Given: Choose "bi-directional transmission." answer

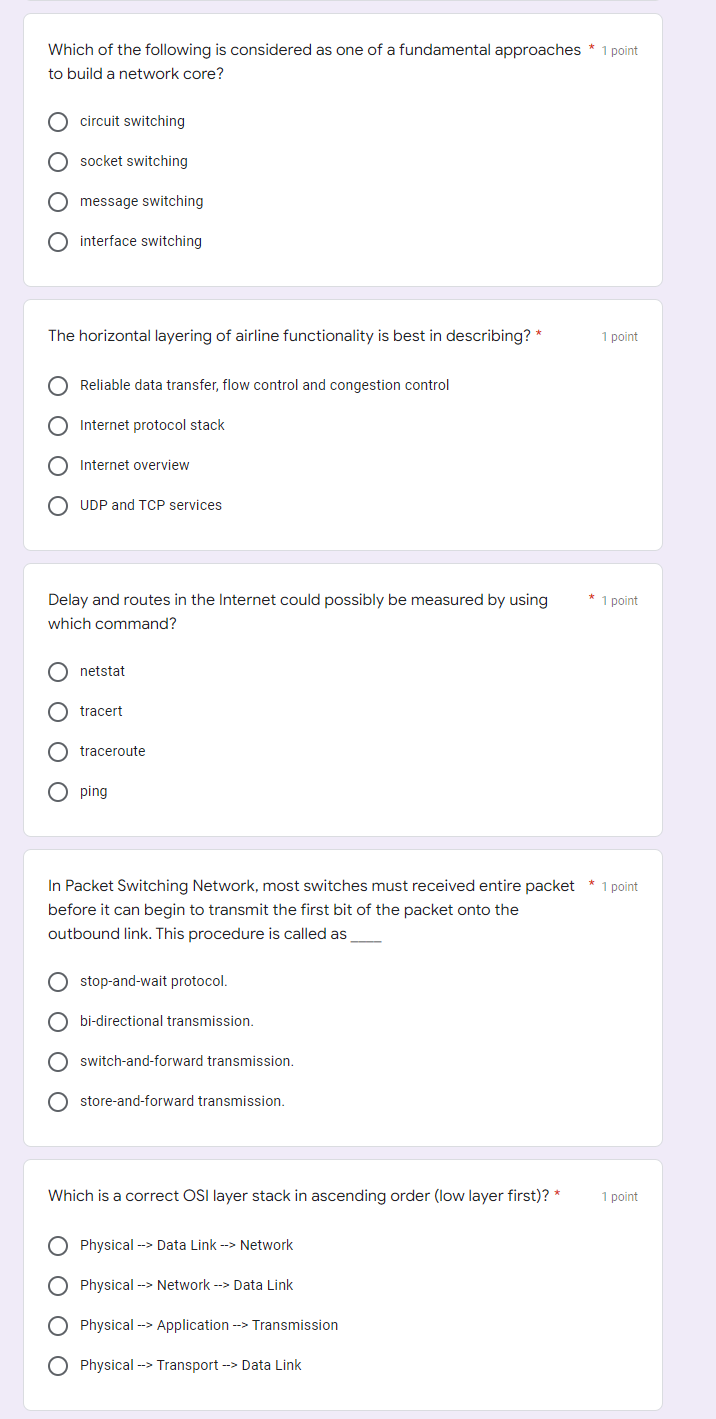Looking at the screenshot, I should [59, 1021].
